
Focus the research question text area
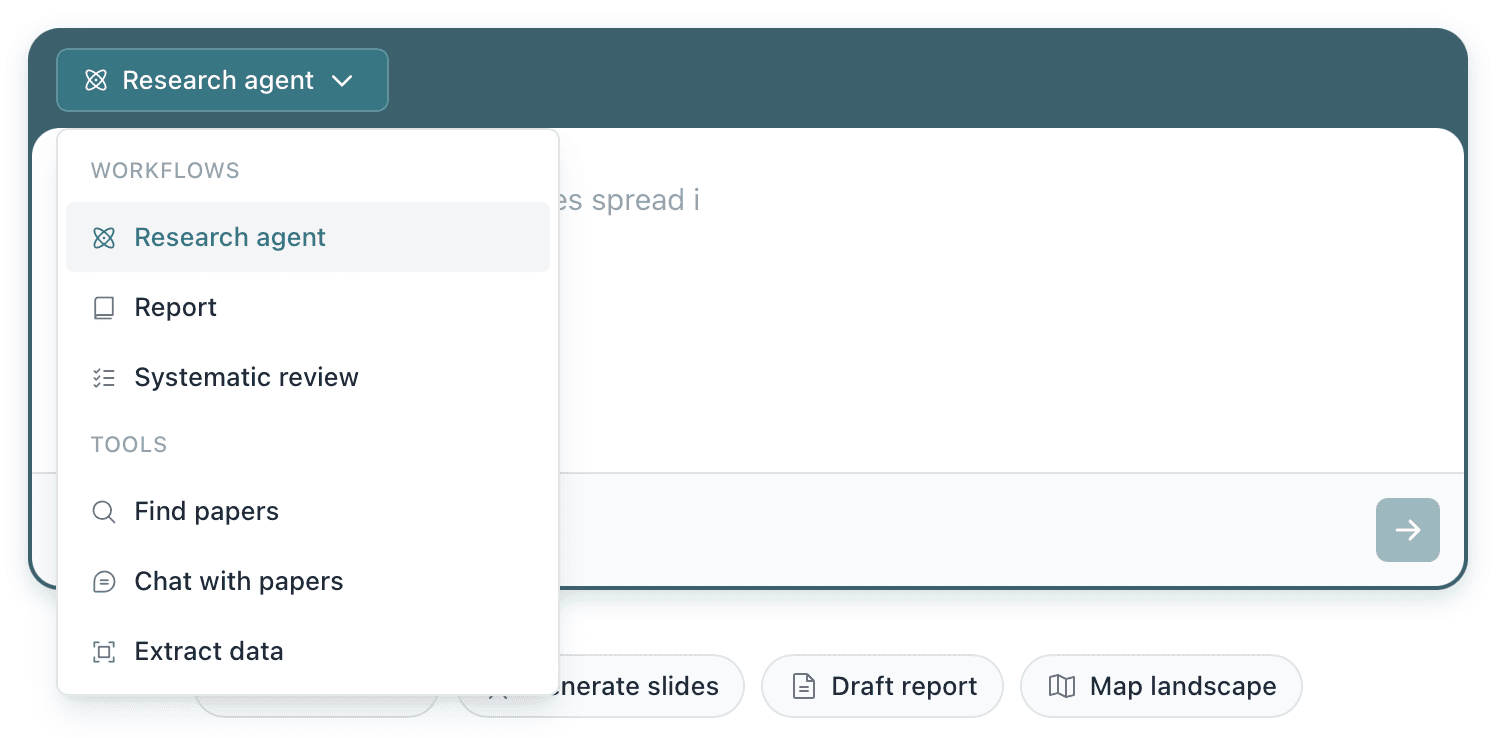click(1010, 300)
